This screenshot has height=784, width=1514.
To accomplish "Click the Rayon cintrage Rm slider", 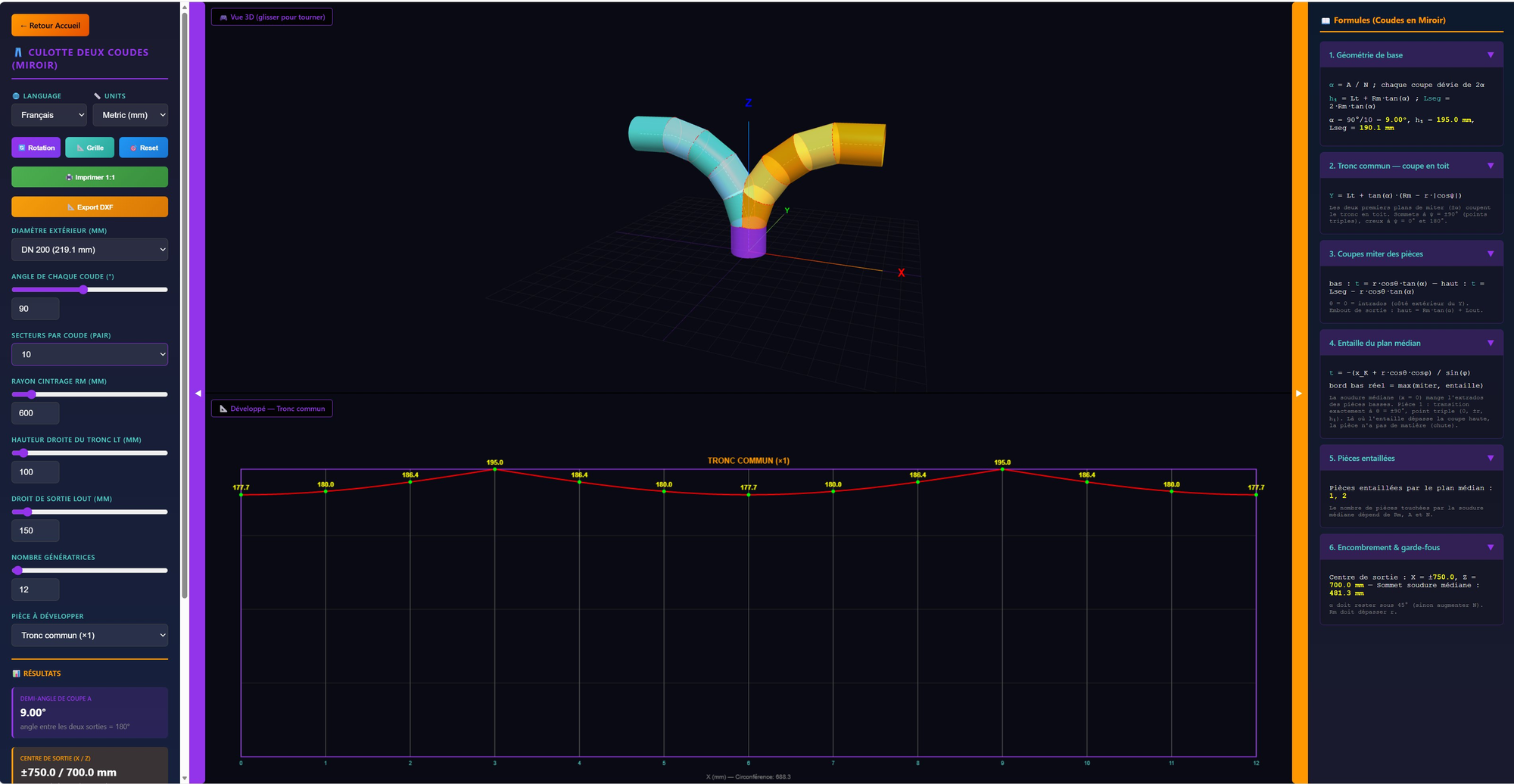I will pyautogui.click(x=89, y=394).
